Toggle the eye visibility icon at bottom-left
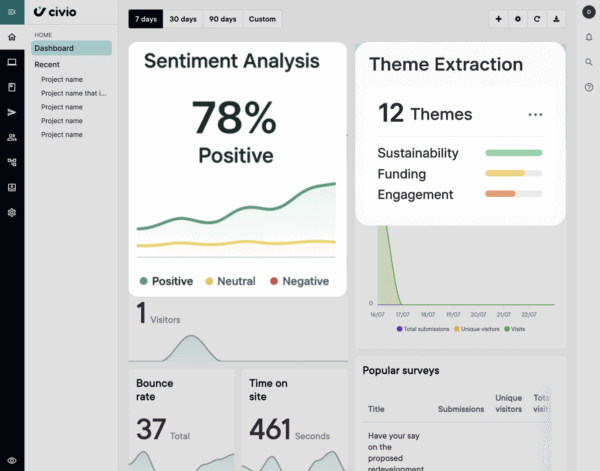The width and height of the screenshot is (600, 471). (x=12, y=459)
